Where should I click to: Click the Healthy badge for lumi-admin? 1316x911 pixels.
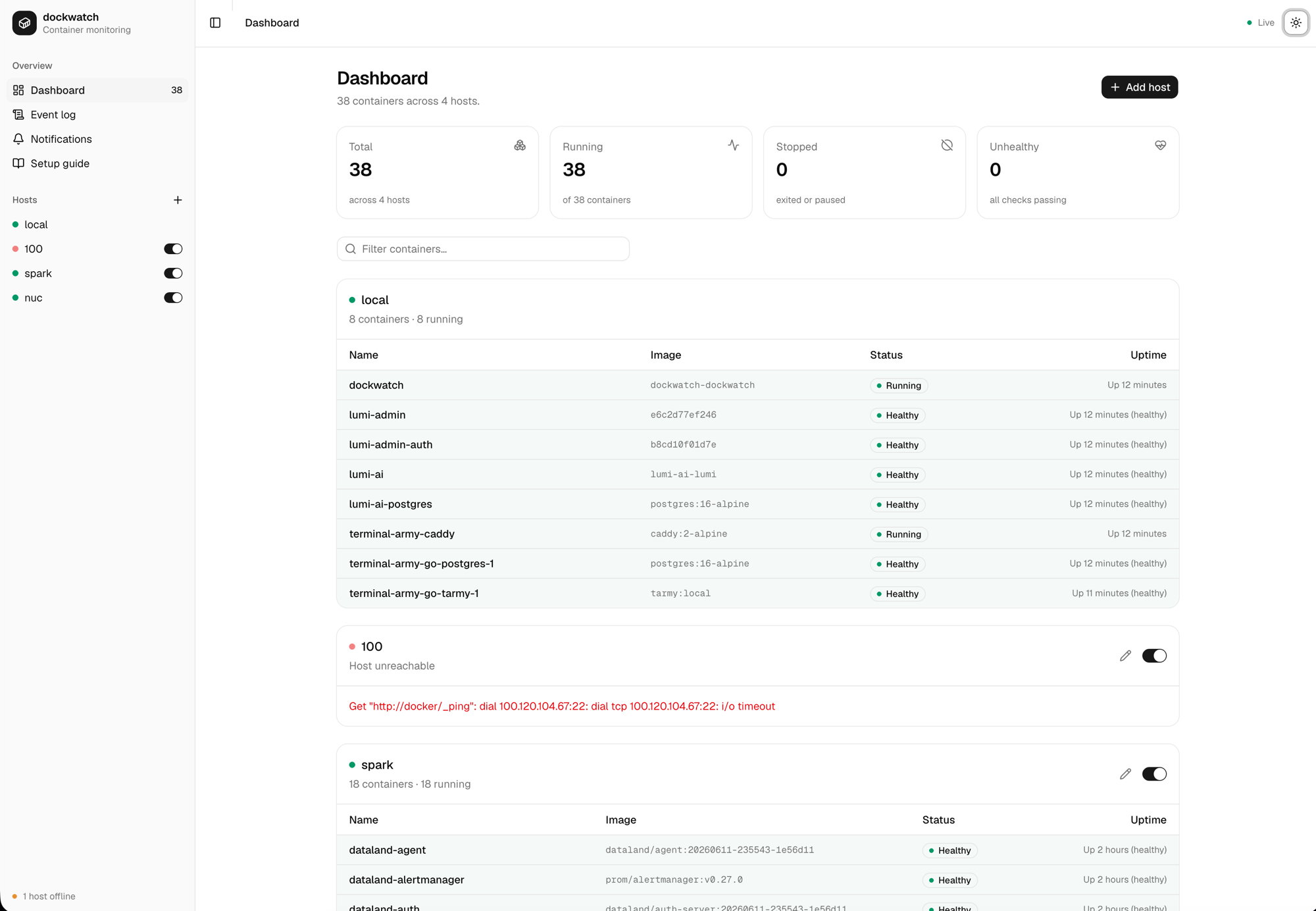[898, 415]
